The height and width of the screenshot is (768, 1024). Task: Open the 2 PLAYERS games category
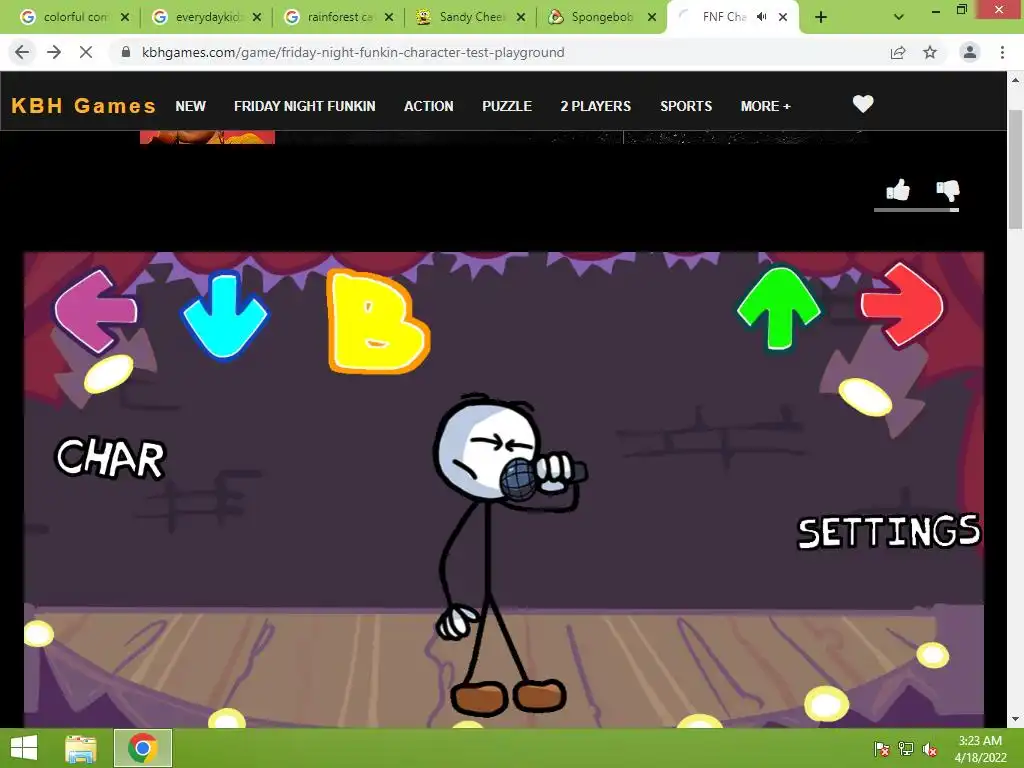(x=596, y=106)
